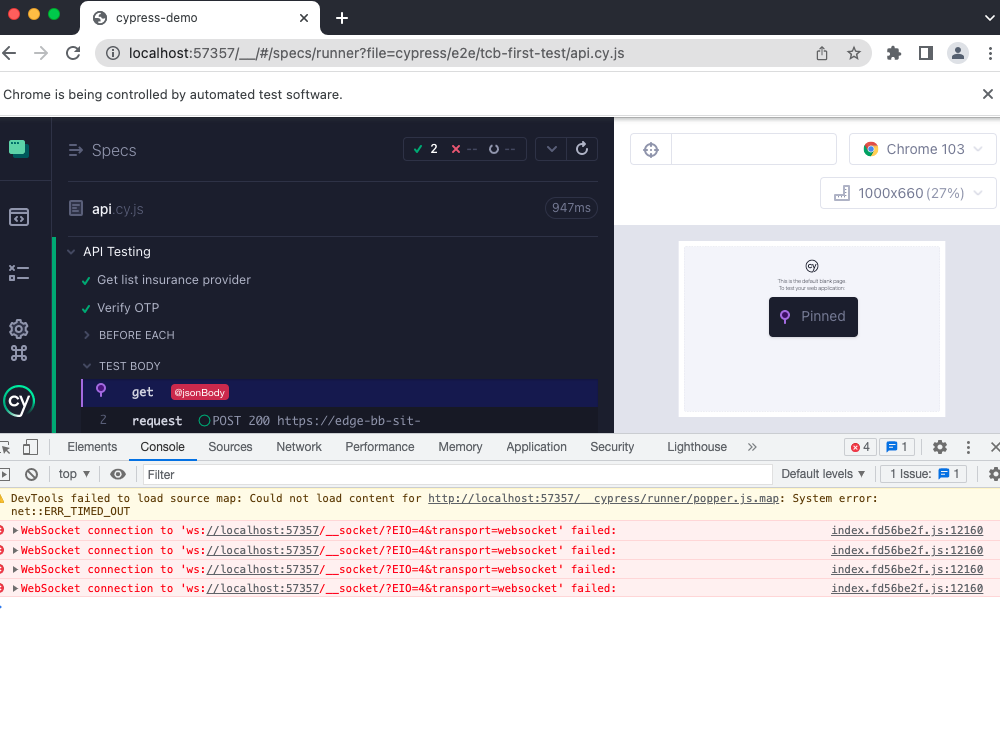Open the 1000x660 viewport dropdown
Viewport: 1000px width, 730px height.
pos(908,193)
